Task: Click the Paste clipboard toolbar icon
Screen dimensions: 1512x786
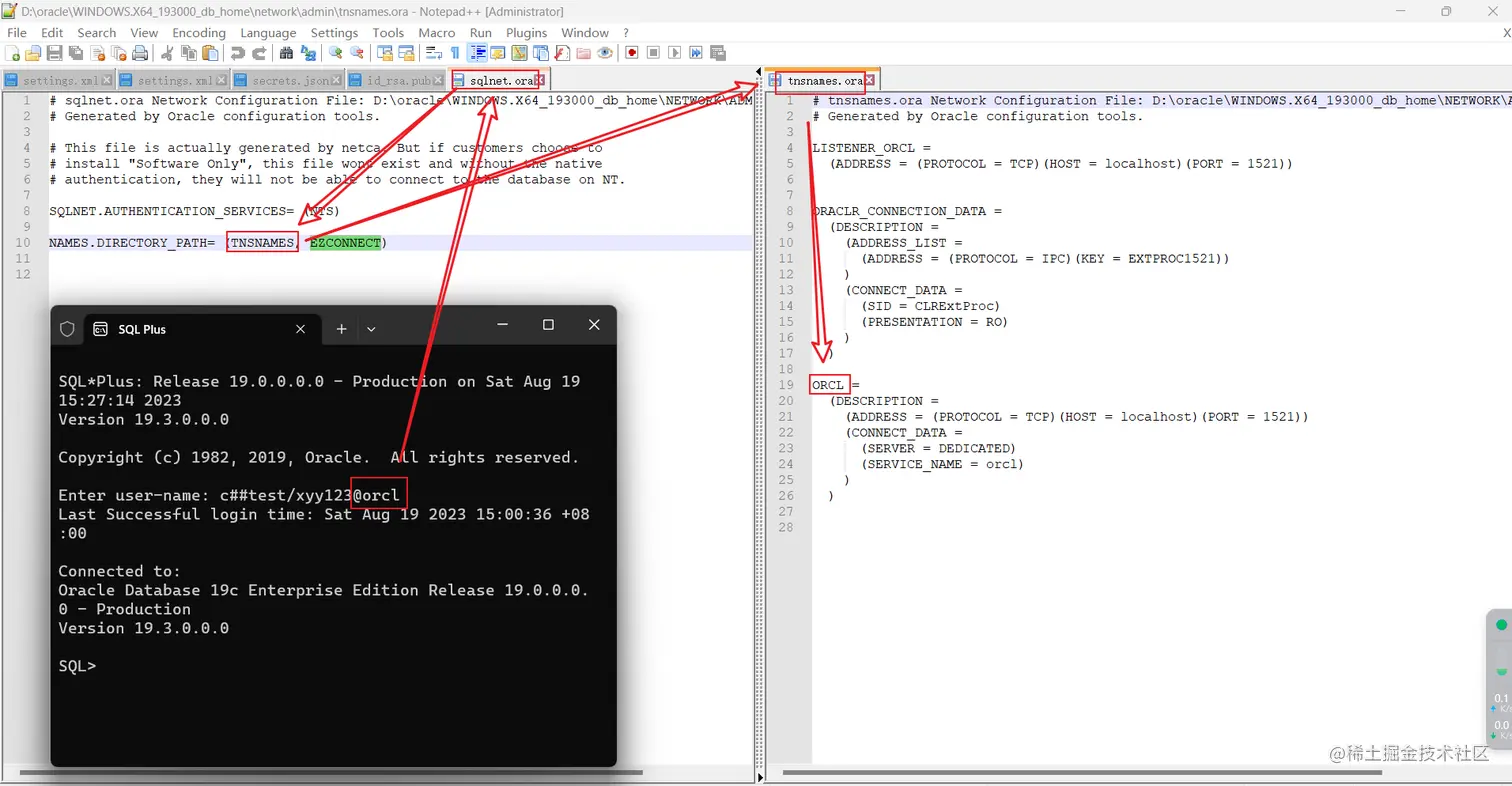Action: coord(210,53)
